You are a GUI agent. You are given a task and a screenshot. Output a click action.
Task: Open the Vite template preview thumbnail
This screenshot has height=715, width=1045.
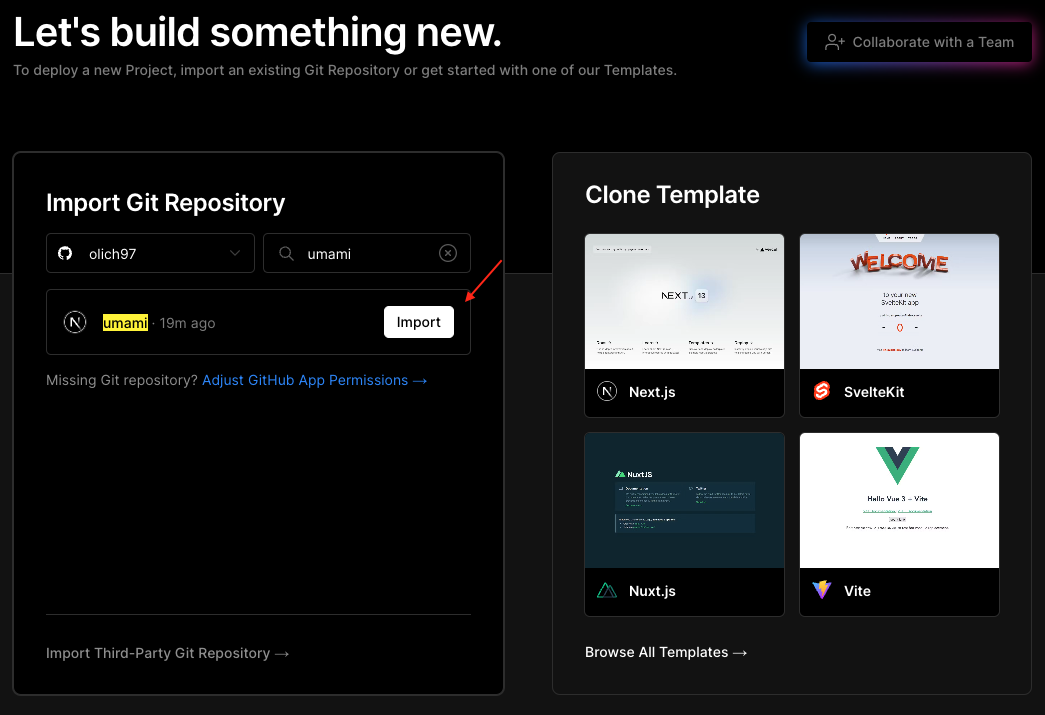899,500
